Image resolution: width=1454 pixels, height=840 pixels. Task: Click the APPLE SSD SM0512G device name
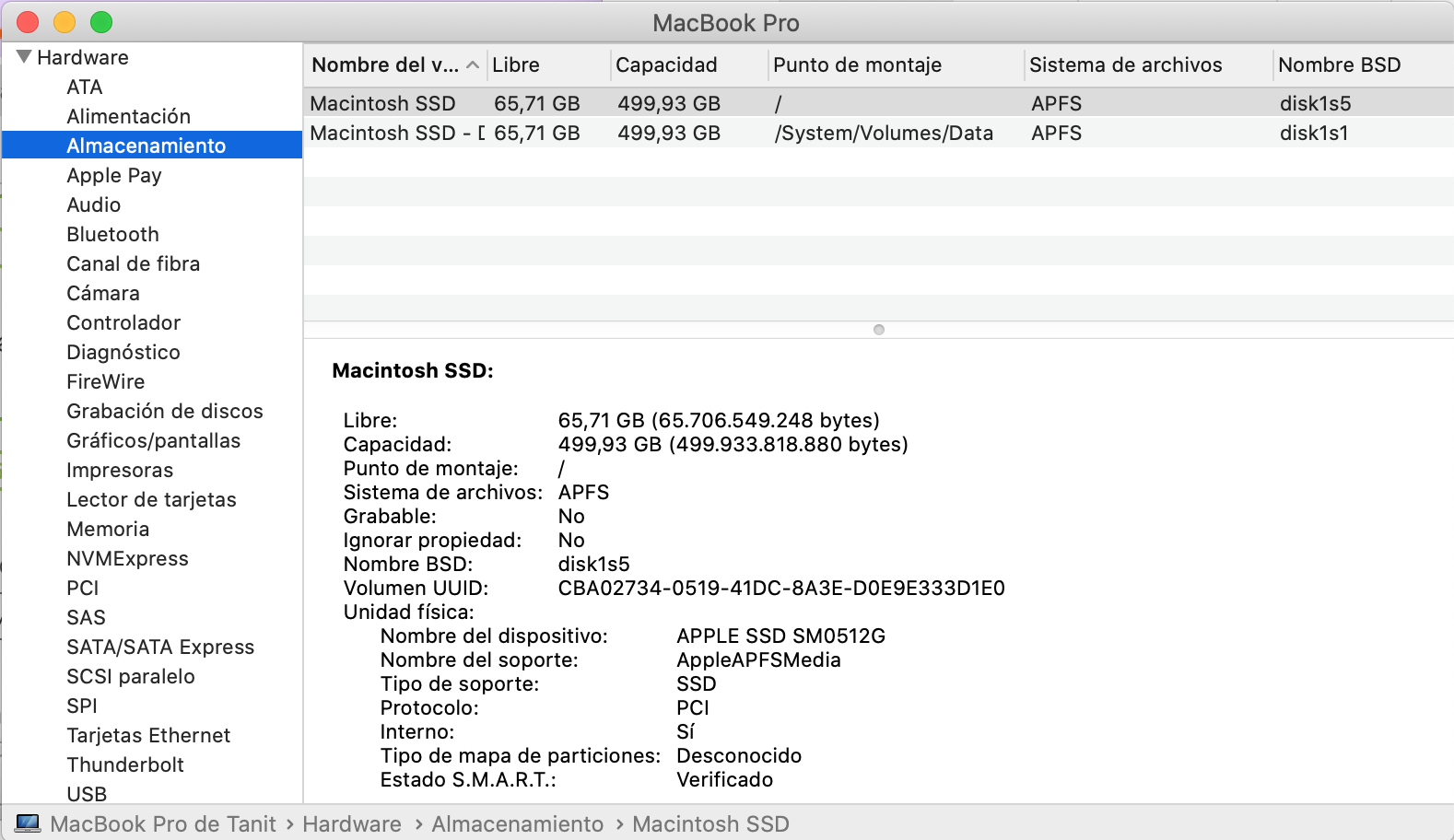pyautogui.click(x=780, y=636)
